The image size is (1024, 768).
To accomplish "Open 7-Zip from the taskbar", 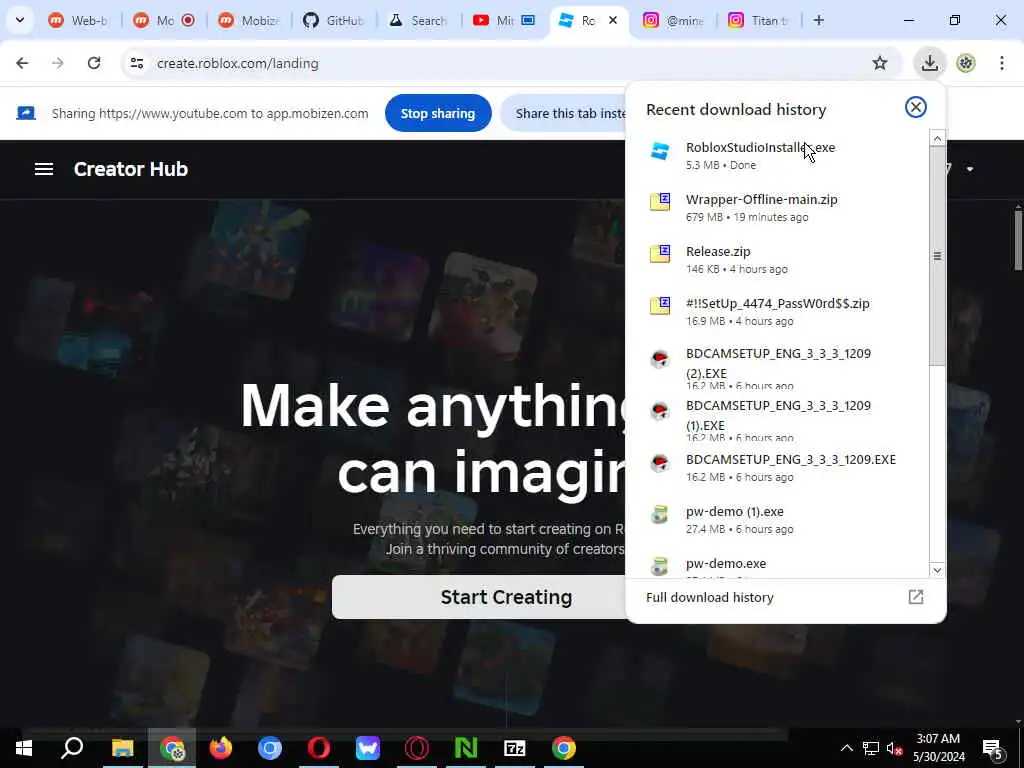I will 515,748.
